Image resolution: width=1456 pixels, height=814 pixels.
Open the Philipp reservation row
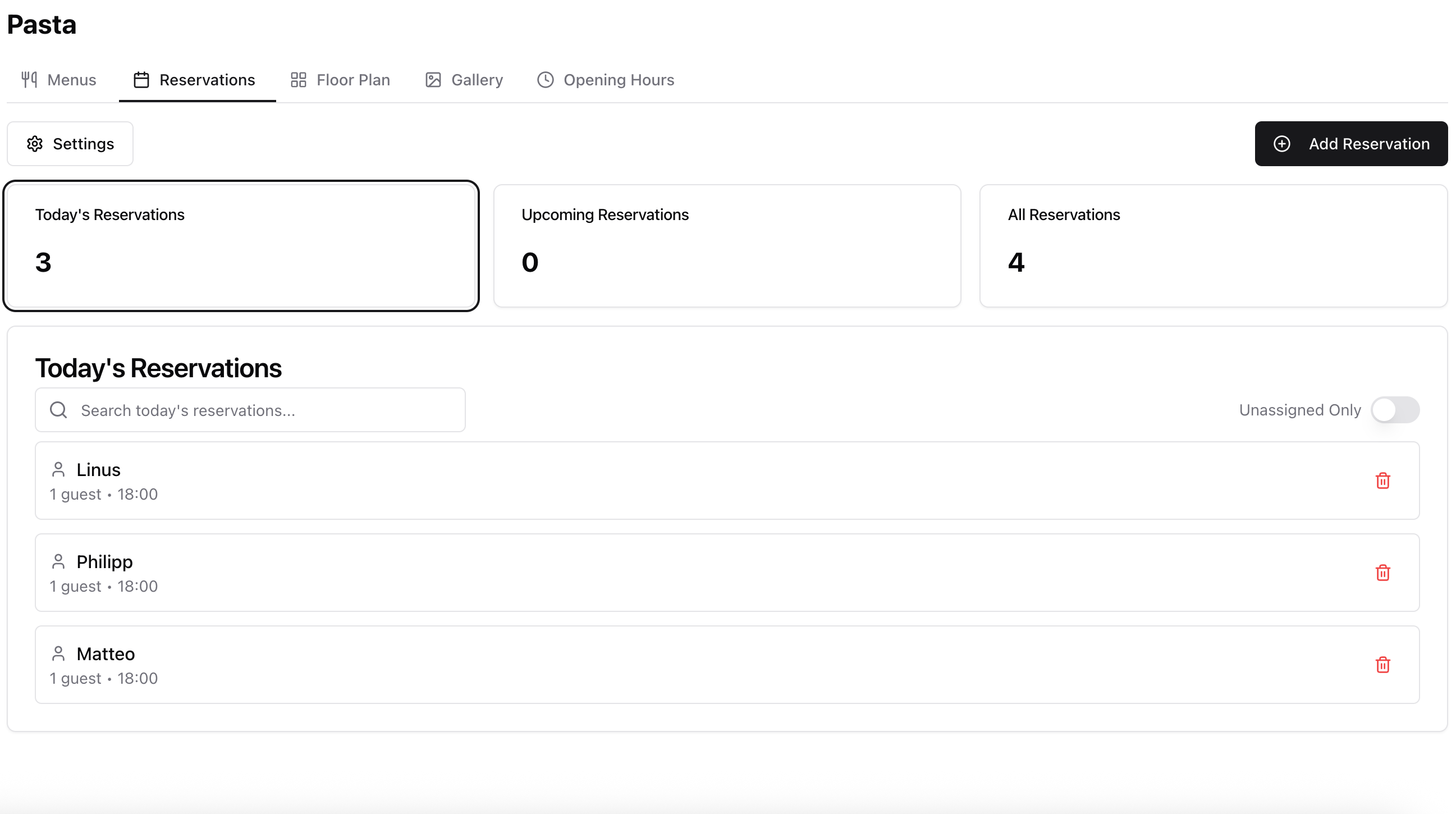[x=727, y=573]
